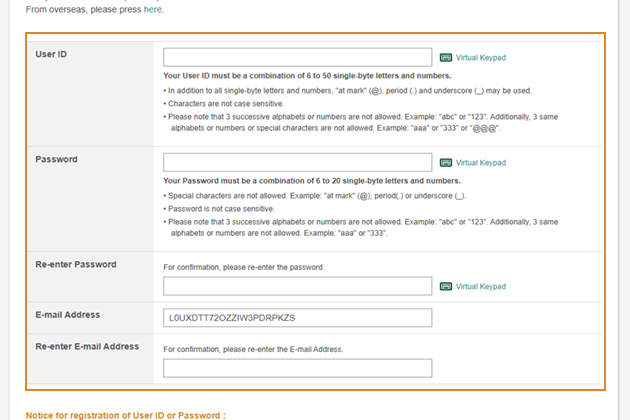Image resolution: width=630 pixels, height=420 pixels.
Task: Click the keypad icon beside Re-enter Password
Action: [446, 286]
